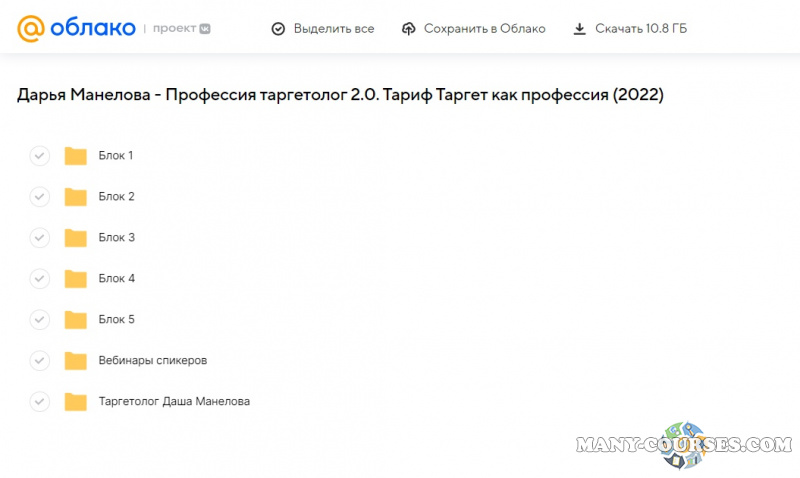Viewport: 800px width, 478px height.
Task: Choose Сохранить в Облако
Action: pyautogui.click(x=484, y=29)
